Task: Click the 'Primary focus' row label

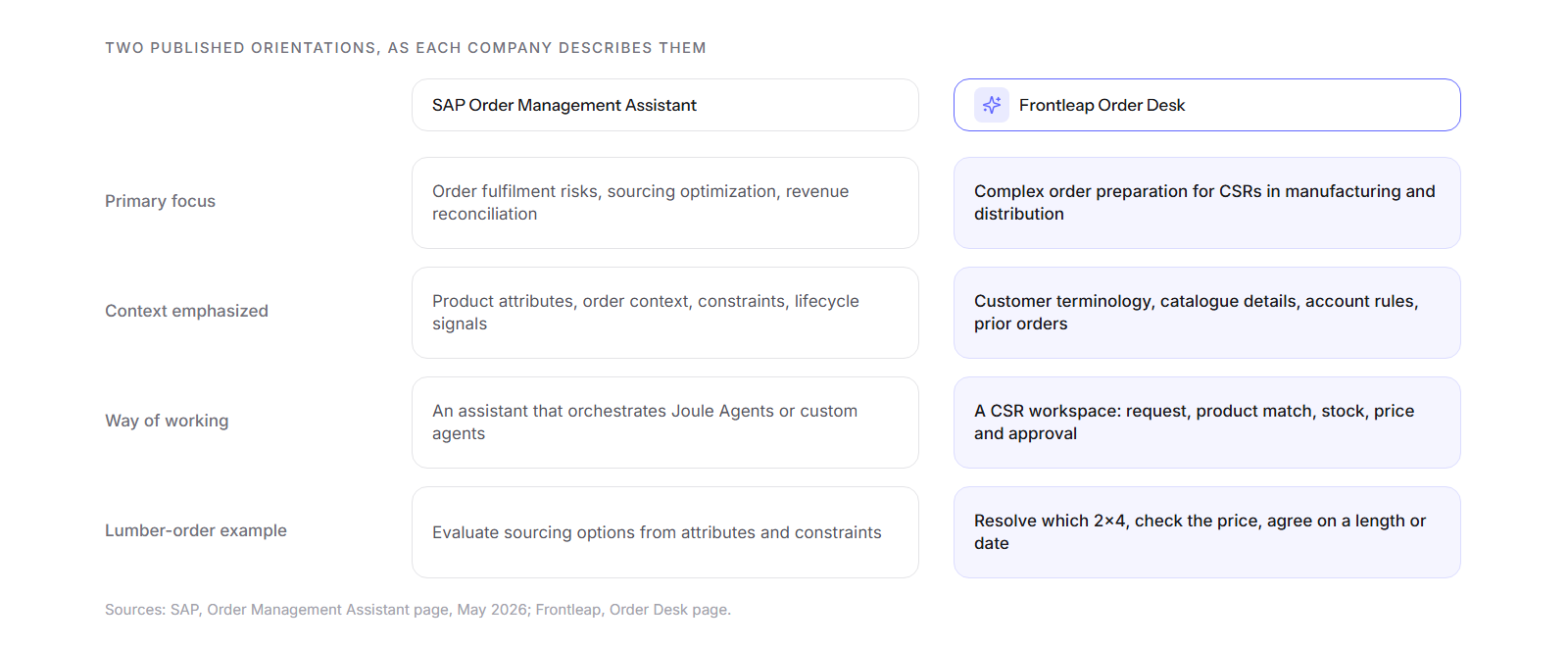Action: tap(161, 201)
